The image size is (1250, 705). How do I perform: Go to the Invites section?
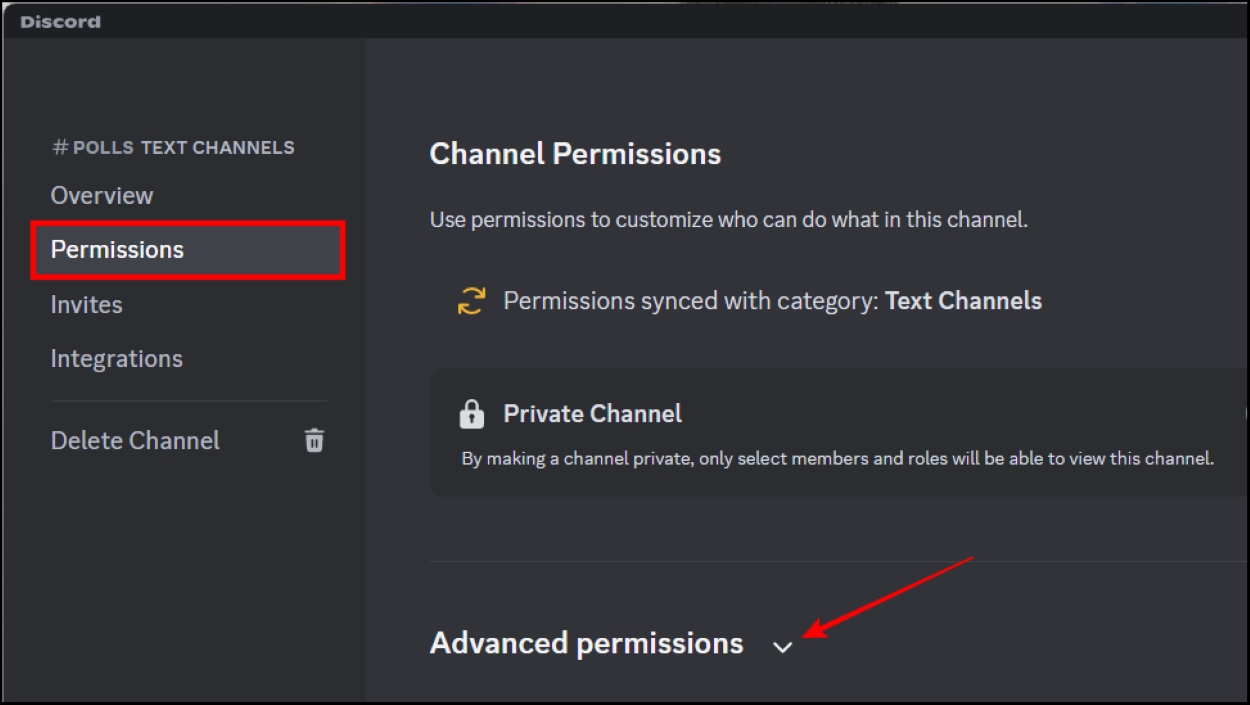86,303
